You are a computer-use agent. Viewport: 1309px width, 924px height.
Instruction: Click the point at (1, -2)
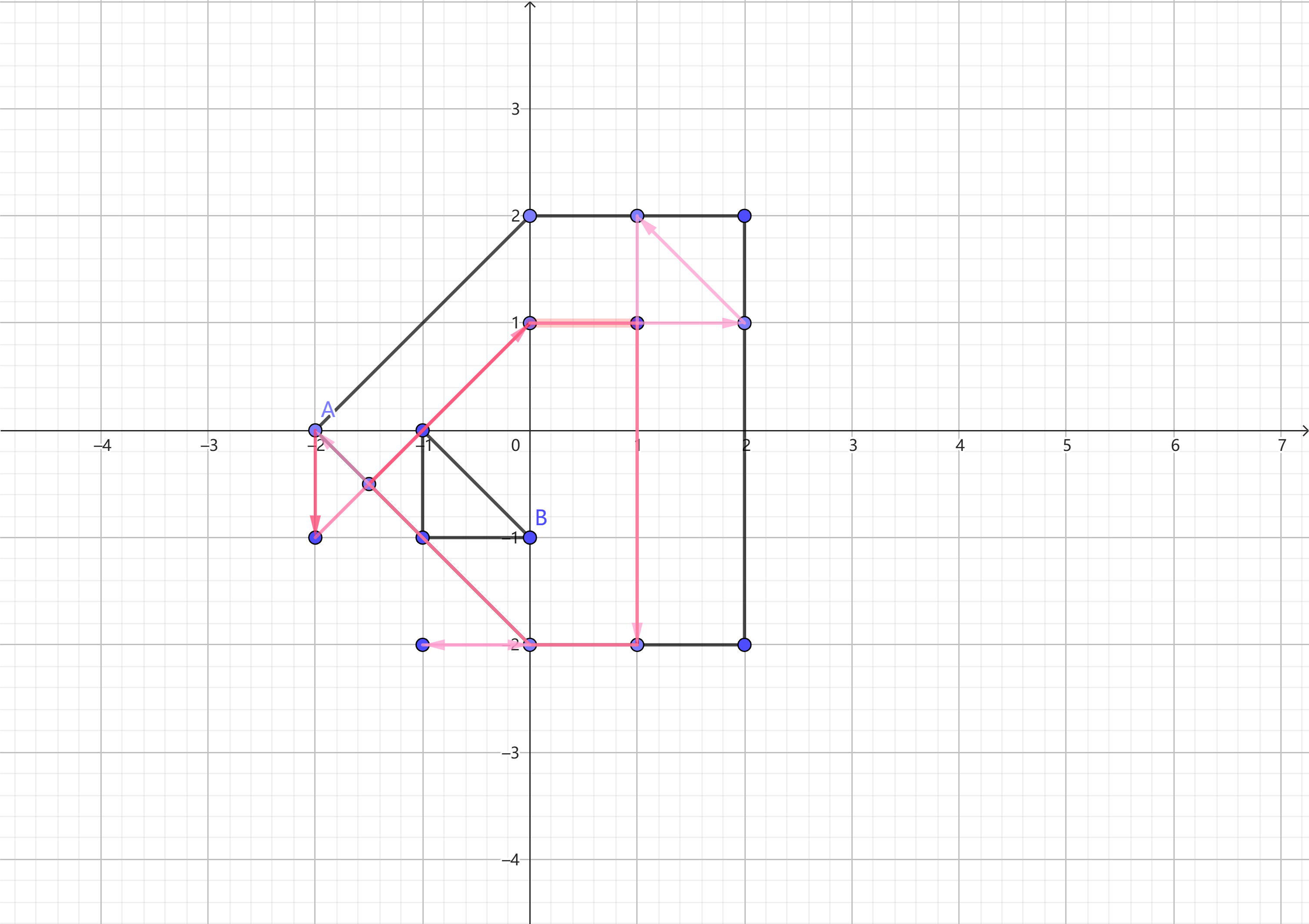point(638,645)
